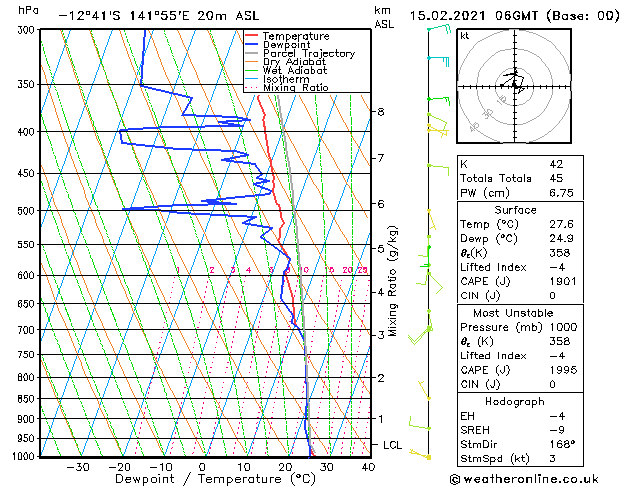Click the StmSpd (kt) value 3
629x486 pixels.
tap(553, 458)
